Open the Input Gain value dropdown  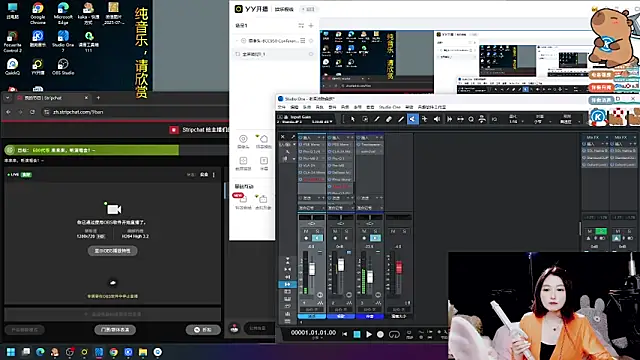click(322, 122)
